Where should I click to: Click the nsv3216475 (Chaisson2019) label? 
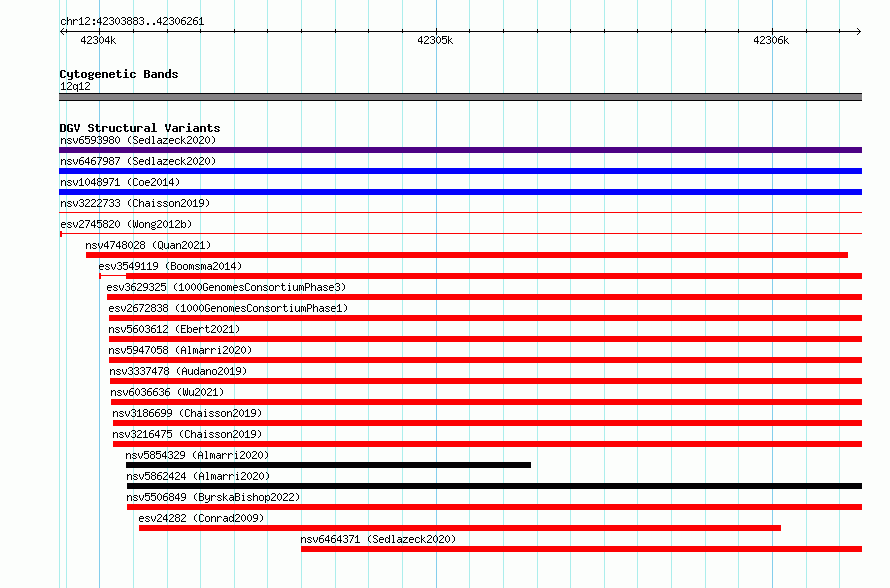tap(187, 434)
